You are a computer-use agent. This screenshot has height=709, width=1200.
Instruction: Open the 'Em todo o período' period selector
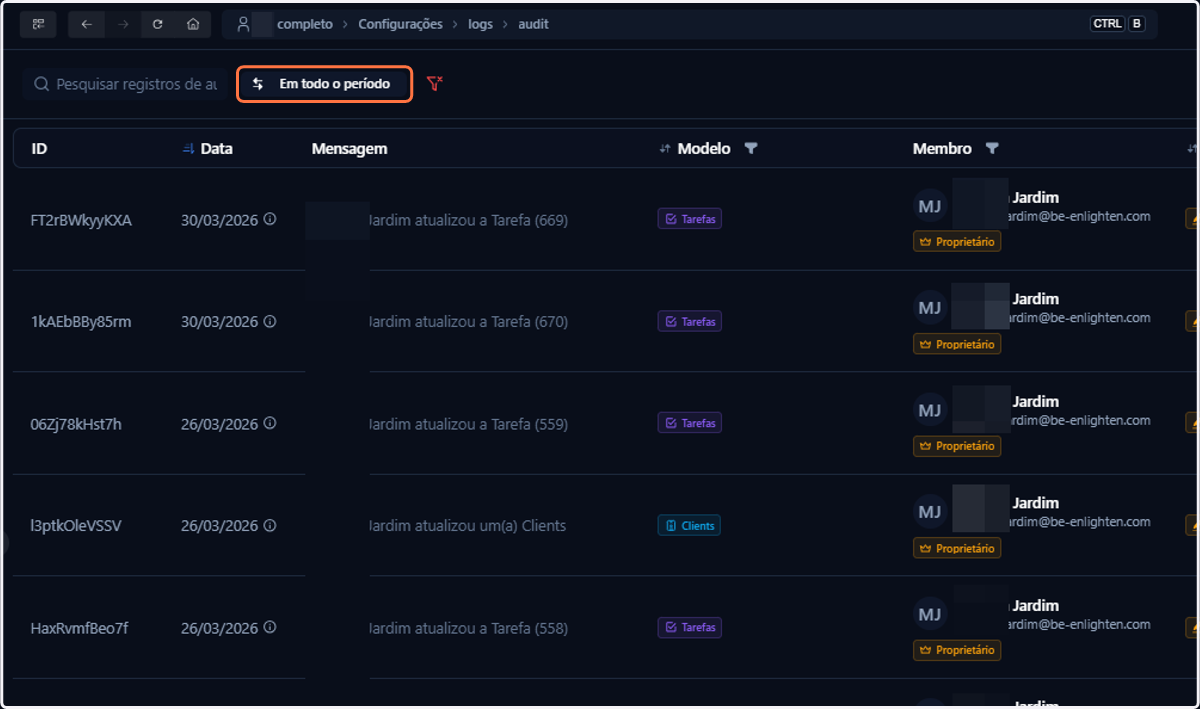(x=325, y=84)
